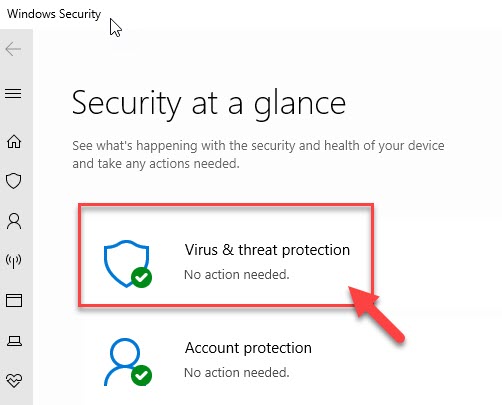This screenshot has height=405, width=502.
Task: Click the large blue person tile icon
Action: click(125, 362)
